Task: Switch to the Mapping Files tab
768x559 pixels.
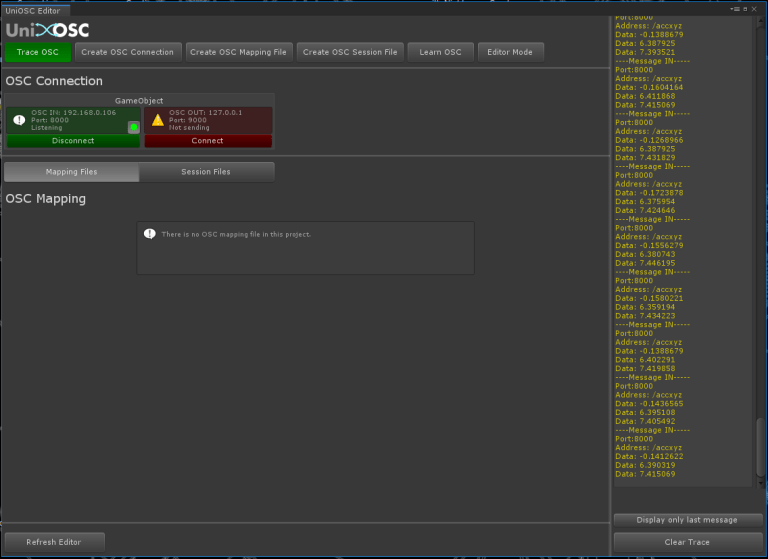Action: pyautogui.click(x=71, y=172)
